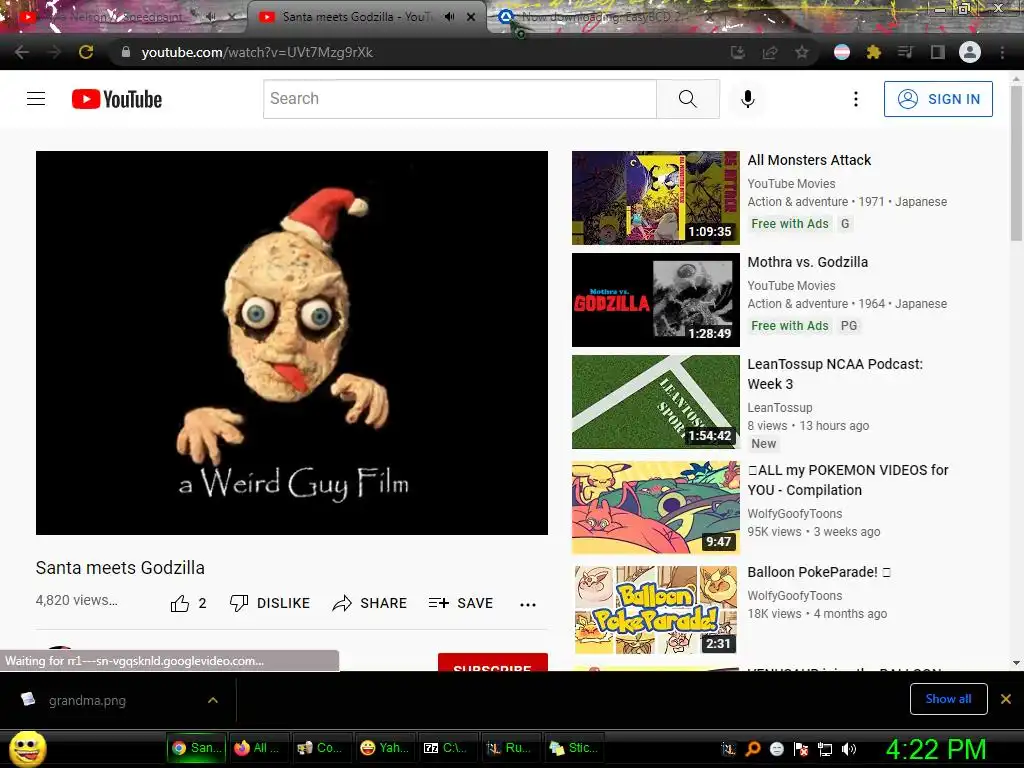Screen dimensions: 1024x768
Task: Click the video player area
Action: tap(292, 343)
